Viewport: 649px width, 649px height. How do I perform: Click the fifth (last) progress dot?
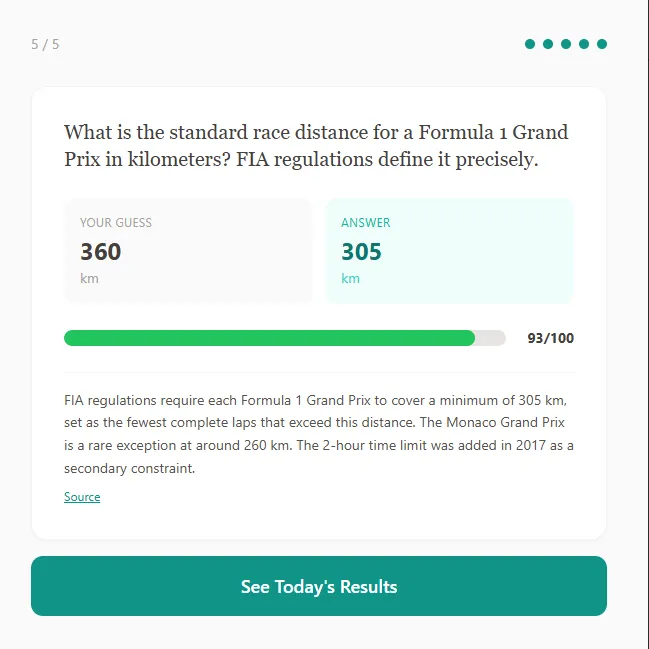tap(601, 44)
